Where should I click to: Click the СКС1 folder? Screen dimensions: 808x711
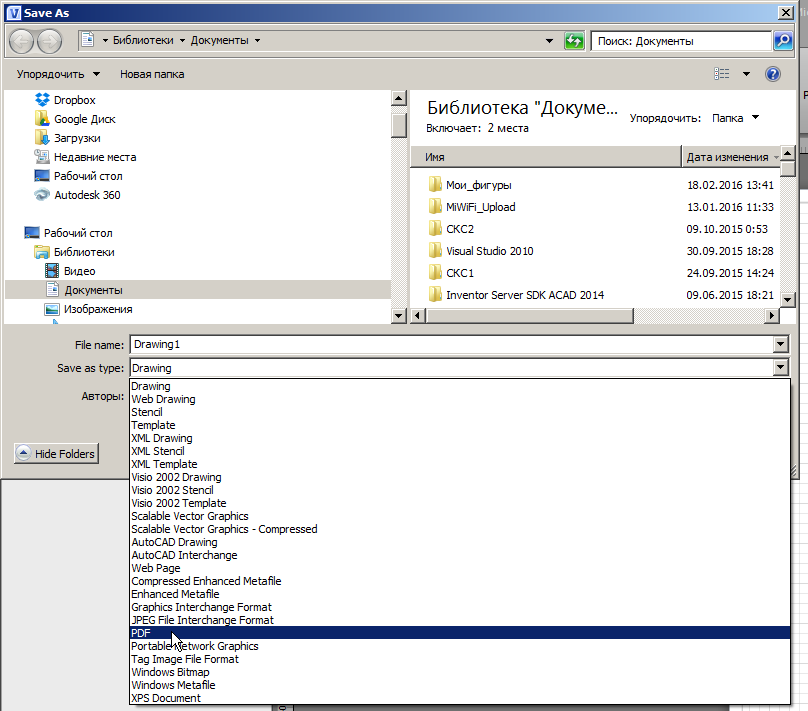pos(460,273)
